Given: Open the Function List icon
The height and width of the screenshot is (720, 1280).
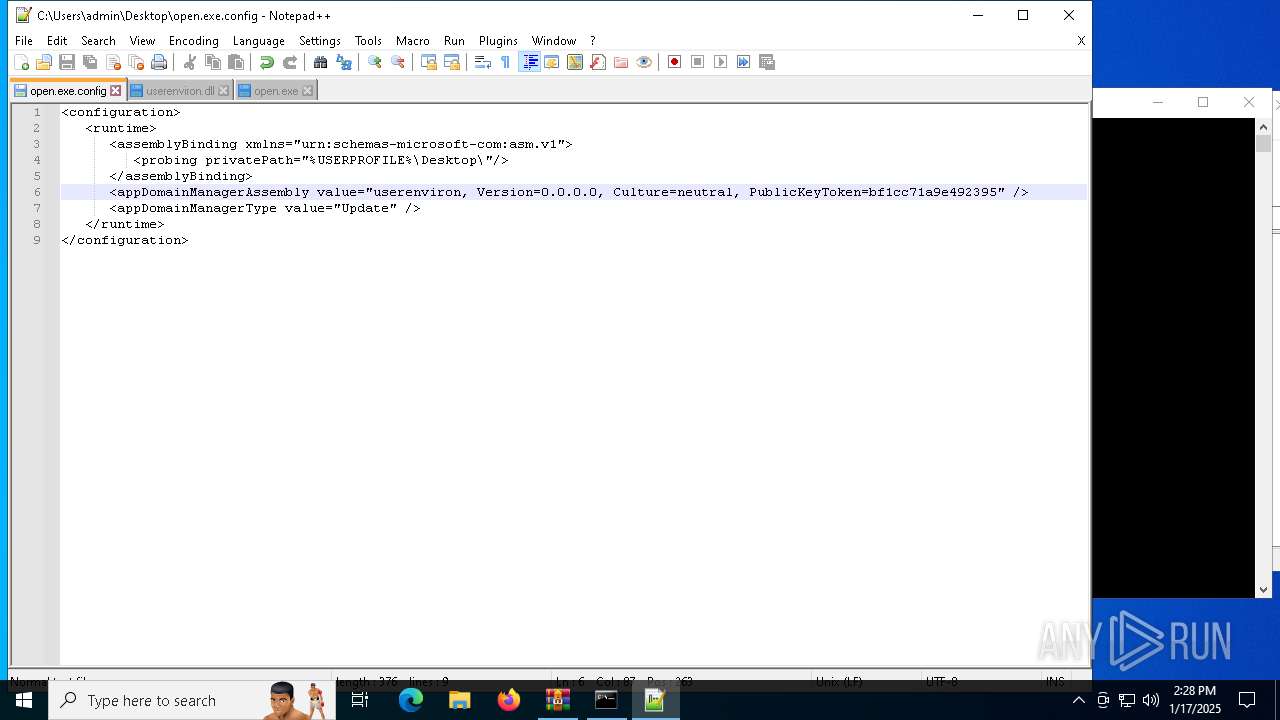Looking at the screenshot, I should tap(598, 62).
